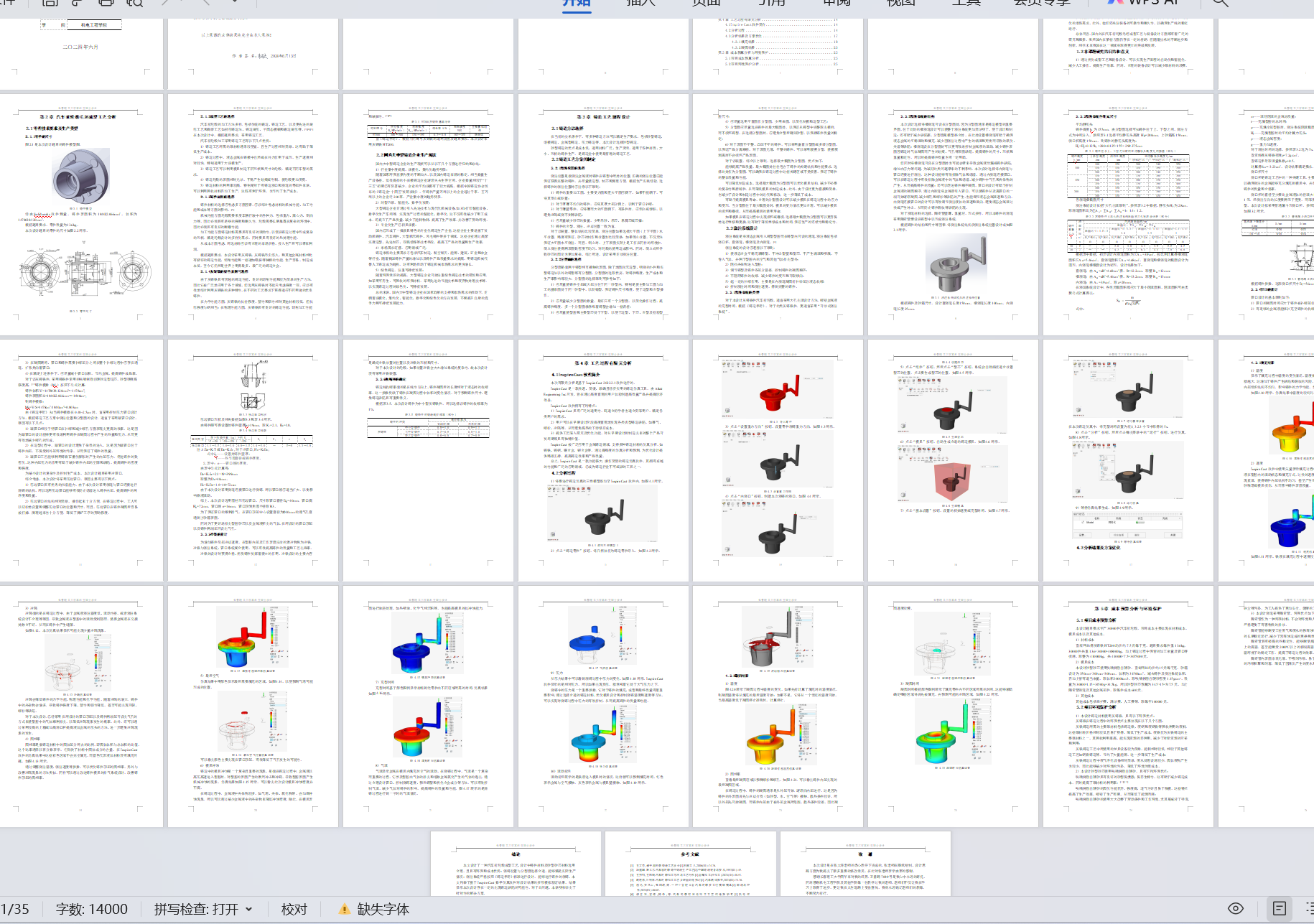Click the missing-font warning triangle icon

click(x=345, y=909)
